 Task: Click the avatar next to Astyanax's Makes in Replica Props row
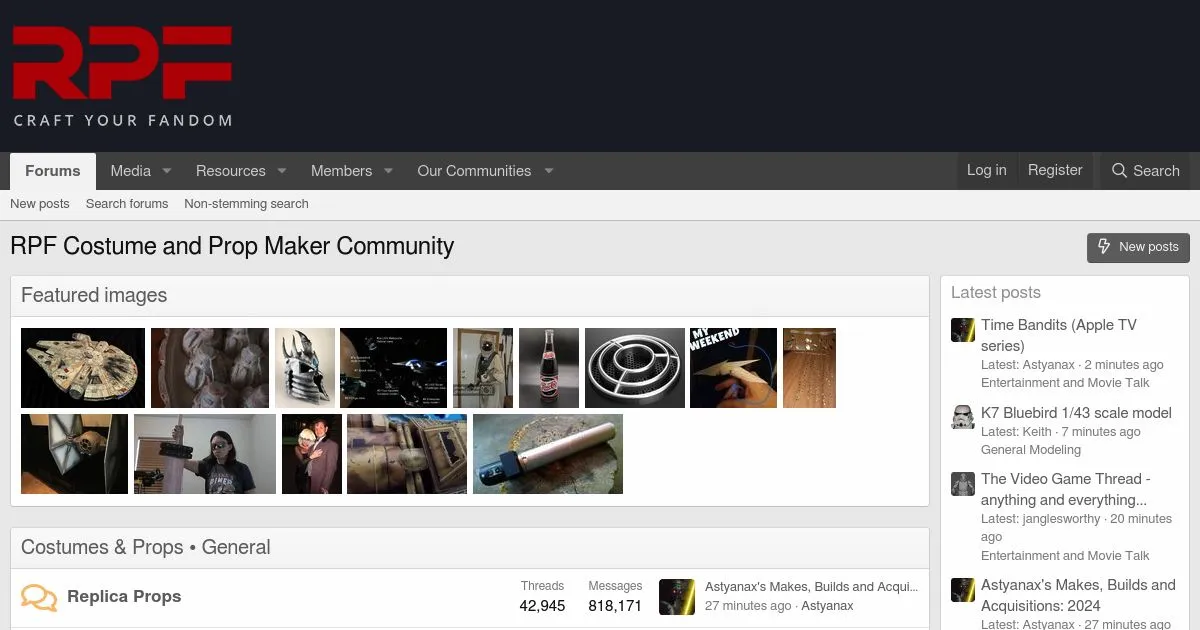coord(676,597)
